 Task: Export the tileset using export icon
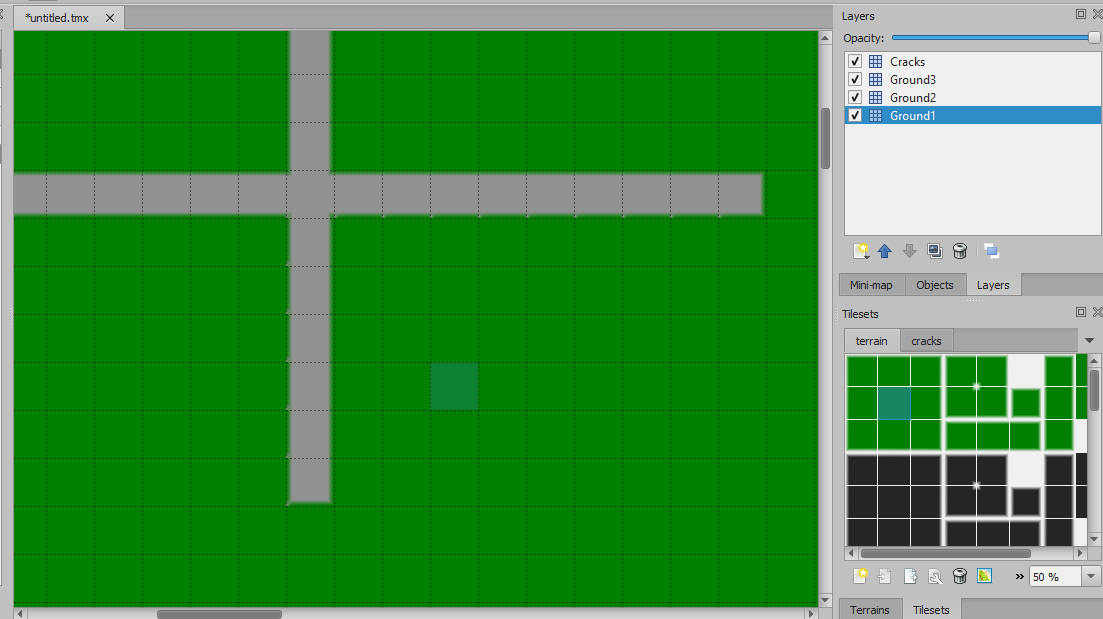[910, 576]
